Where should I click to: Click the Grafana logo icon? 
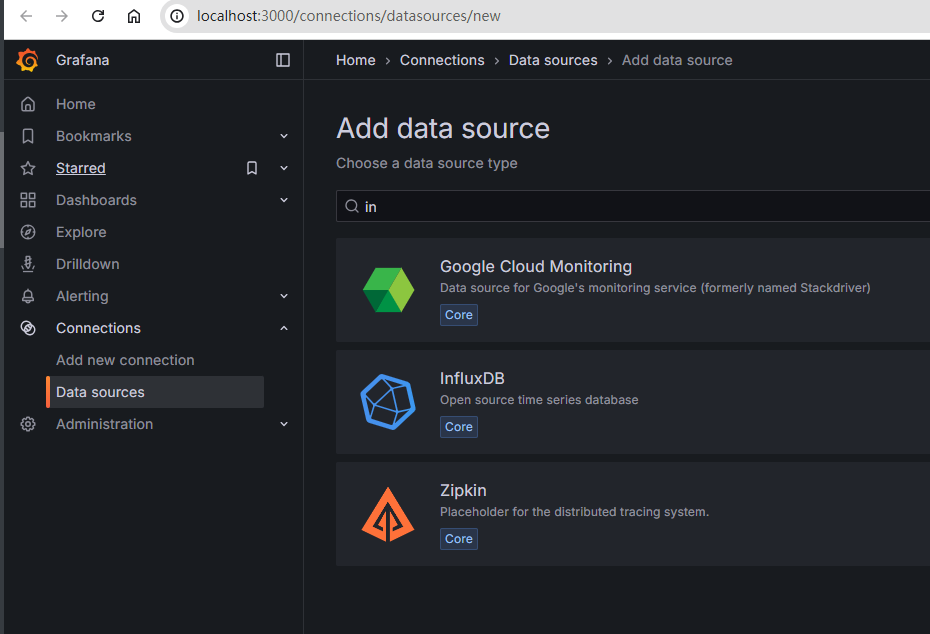28,60
